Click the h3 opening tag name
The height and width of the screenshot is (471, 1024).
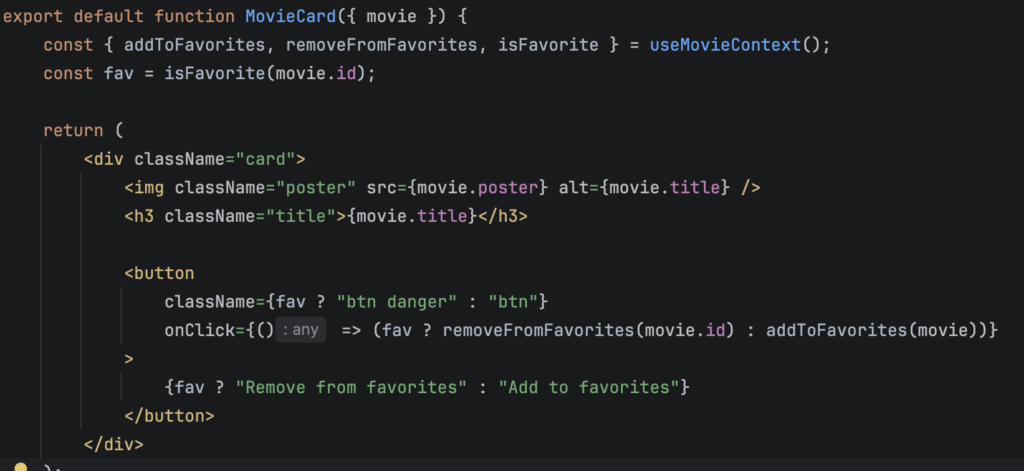(x=144, y=215)
